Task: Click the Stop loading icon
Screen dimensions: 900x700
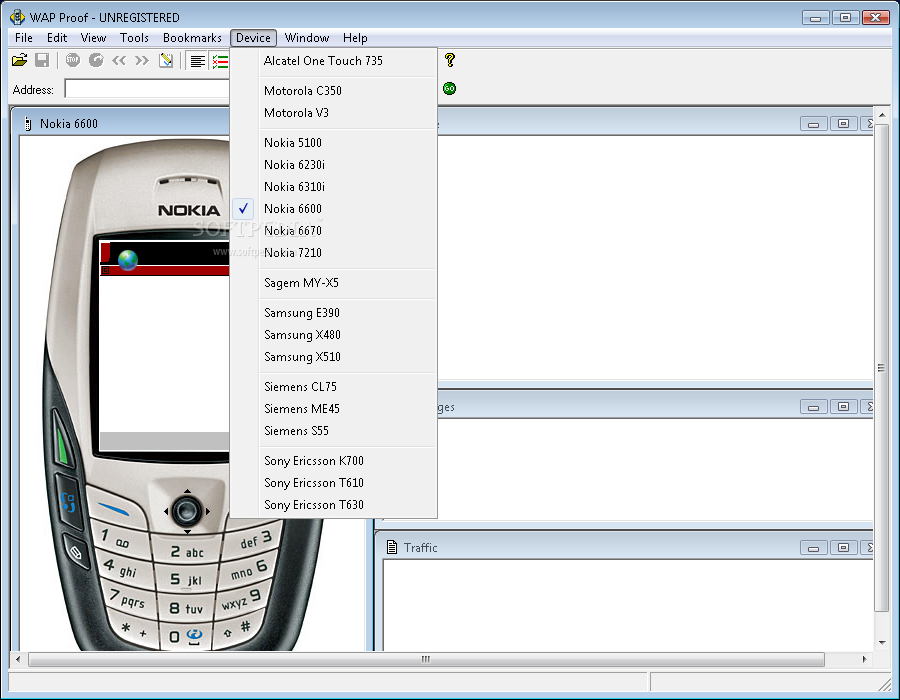Action: (x=72, y=60)
